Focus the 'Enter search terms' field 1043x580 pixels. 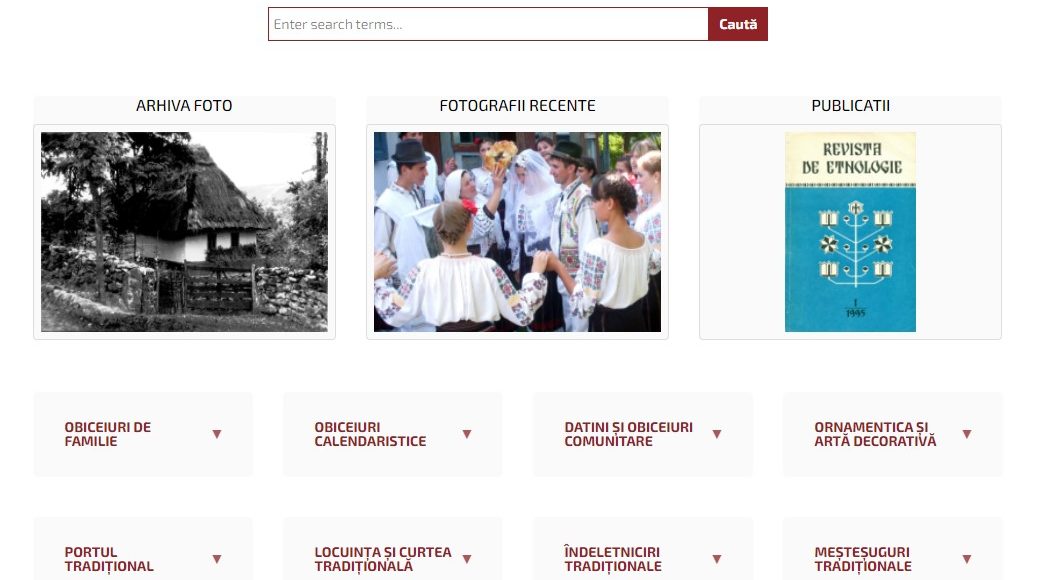pos(488,24)
